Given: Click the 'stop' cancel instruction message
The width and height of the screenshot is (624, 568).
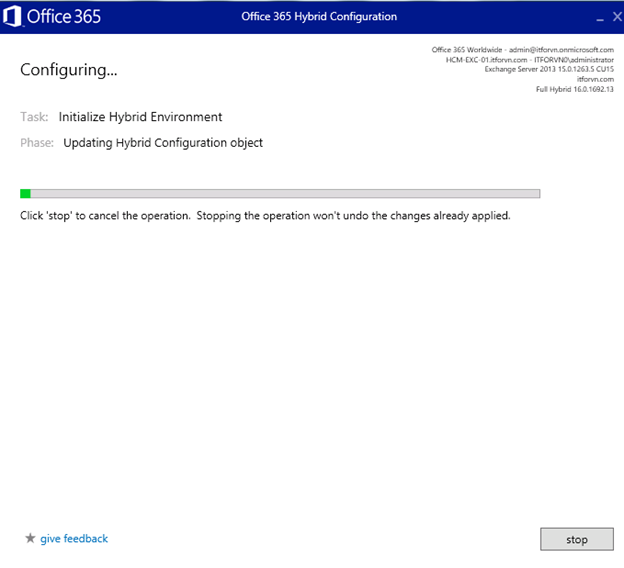Looking at the screenshot, I should tap(265, 215).
